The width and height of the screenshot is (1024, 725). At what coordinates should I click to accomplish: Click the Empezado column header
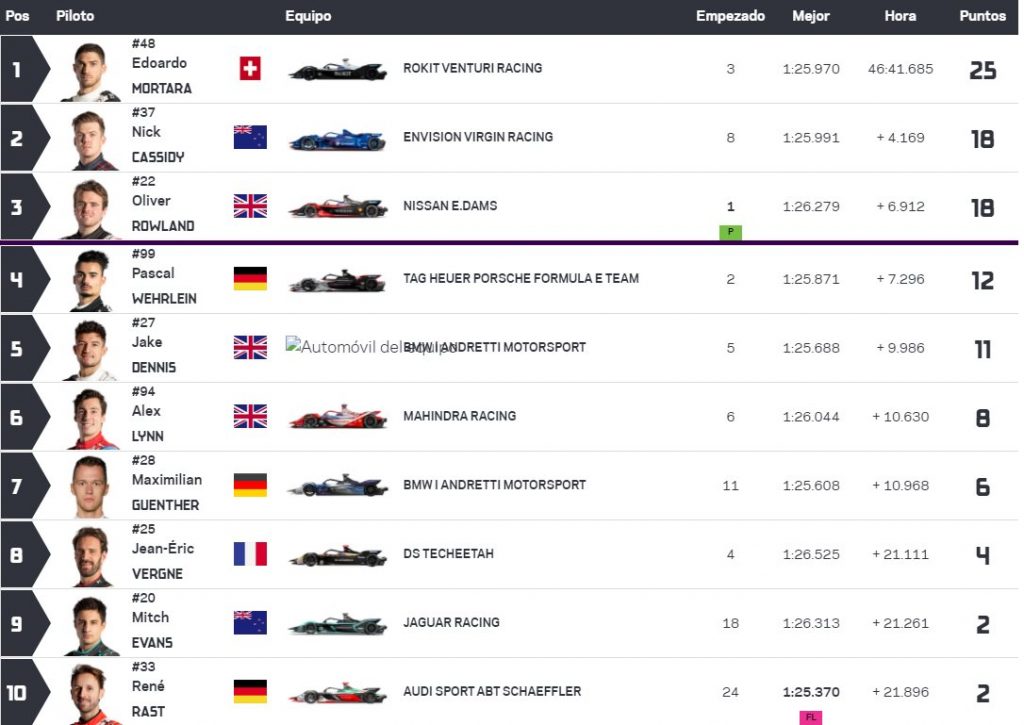pyautogui.click(x=730, y=16)
